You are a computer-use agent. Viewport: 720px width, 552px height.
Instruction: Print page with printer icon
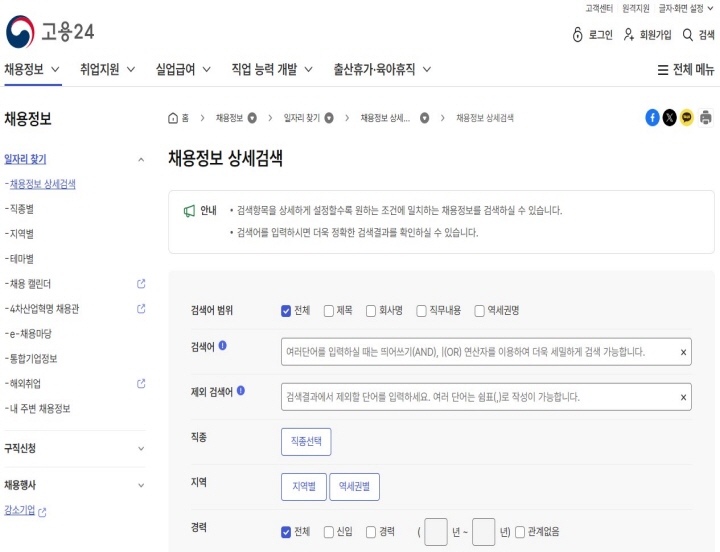click(706, 118)
